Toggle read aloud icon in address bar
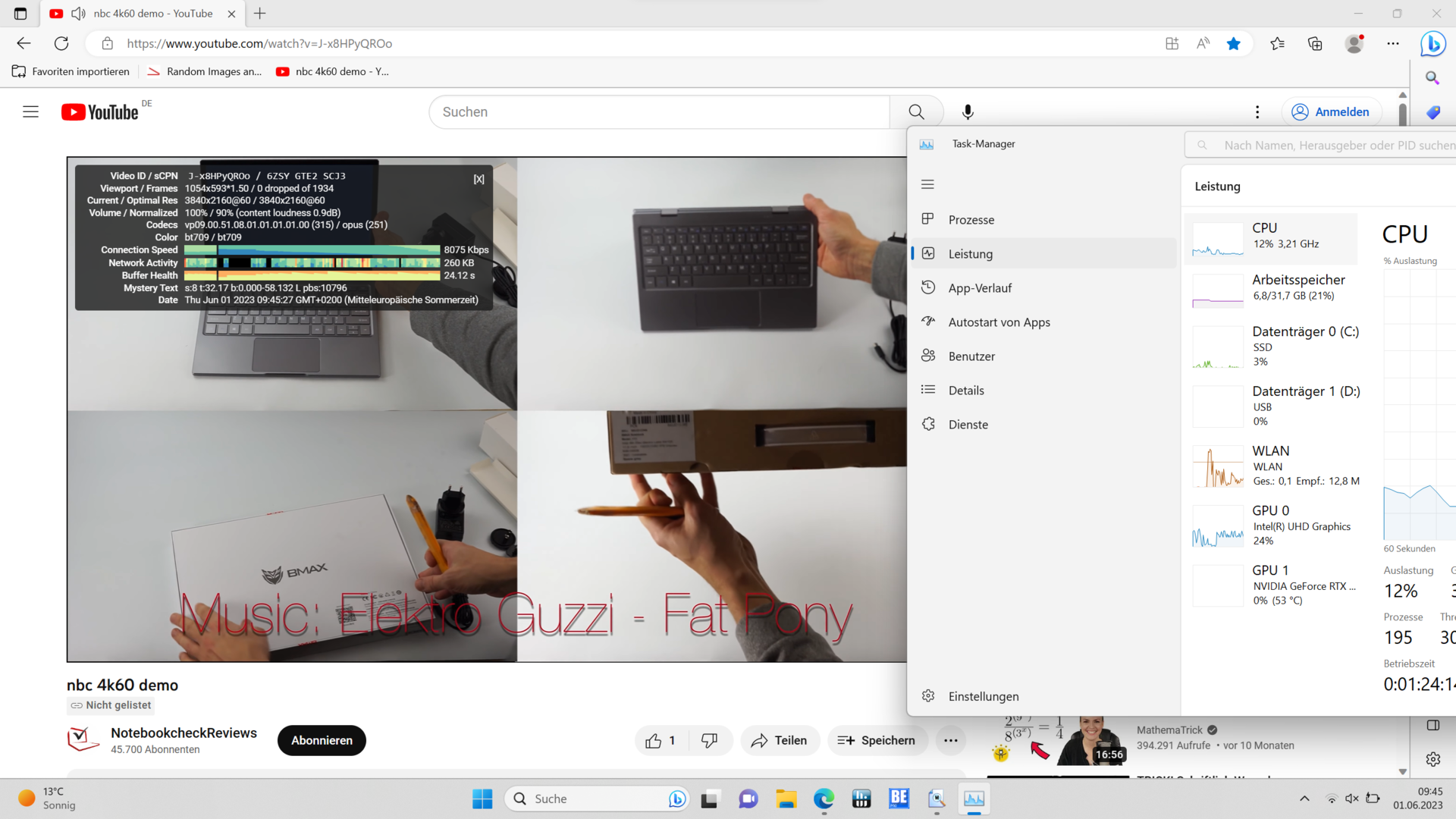The height and width of the screenshot is (819, 1456). pyautogui.click(x=1203, y=43)
